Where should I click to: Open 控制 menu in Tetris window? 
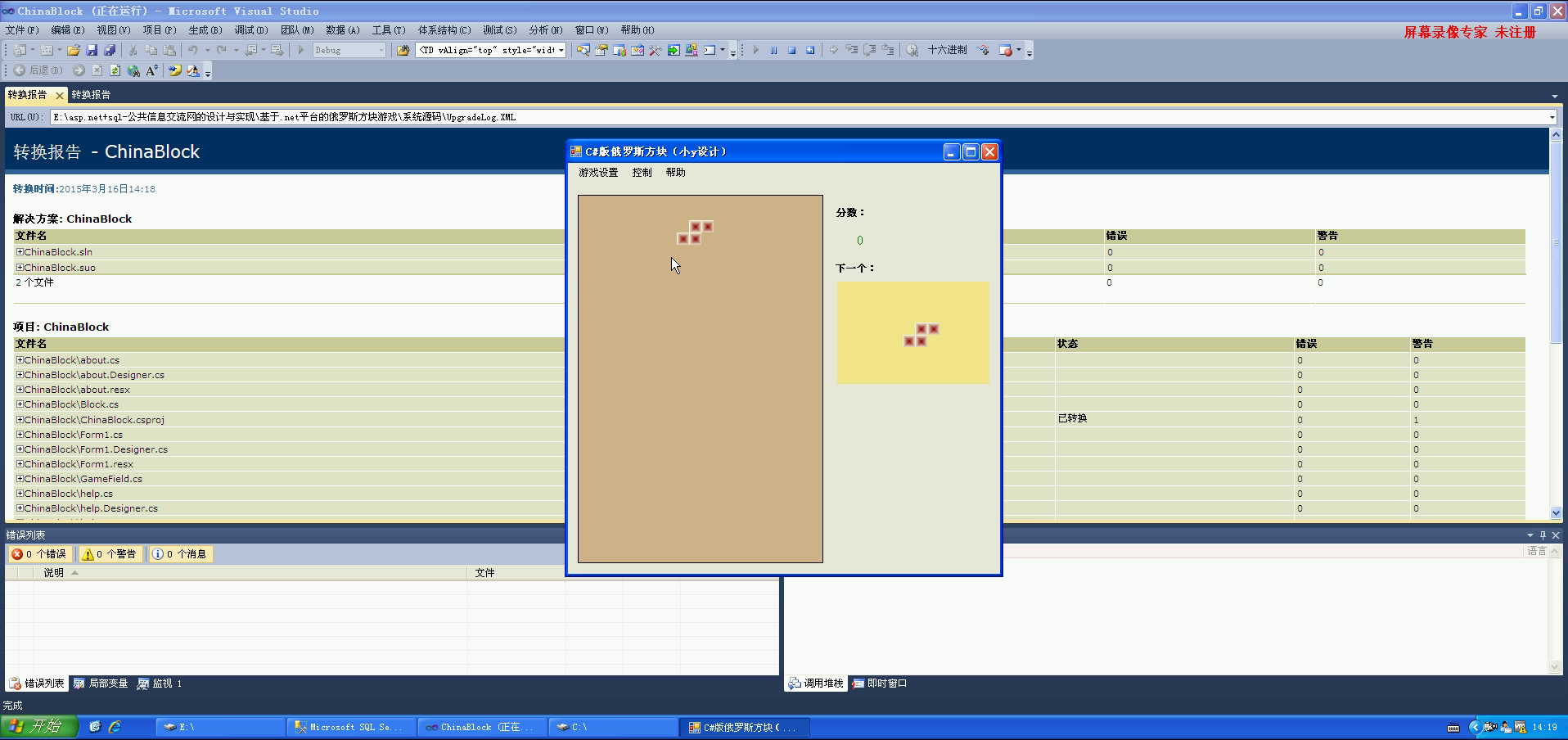[x=642, y=173]
